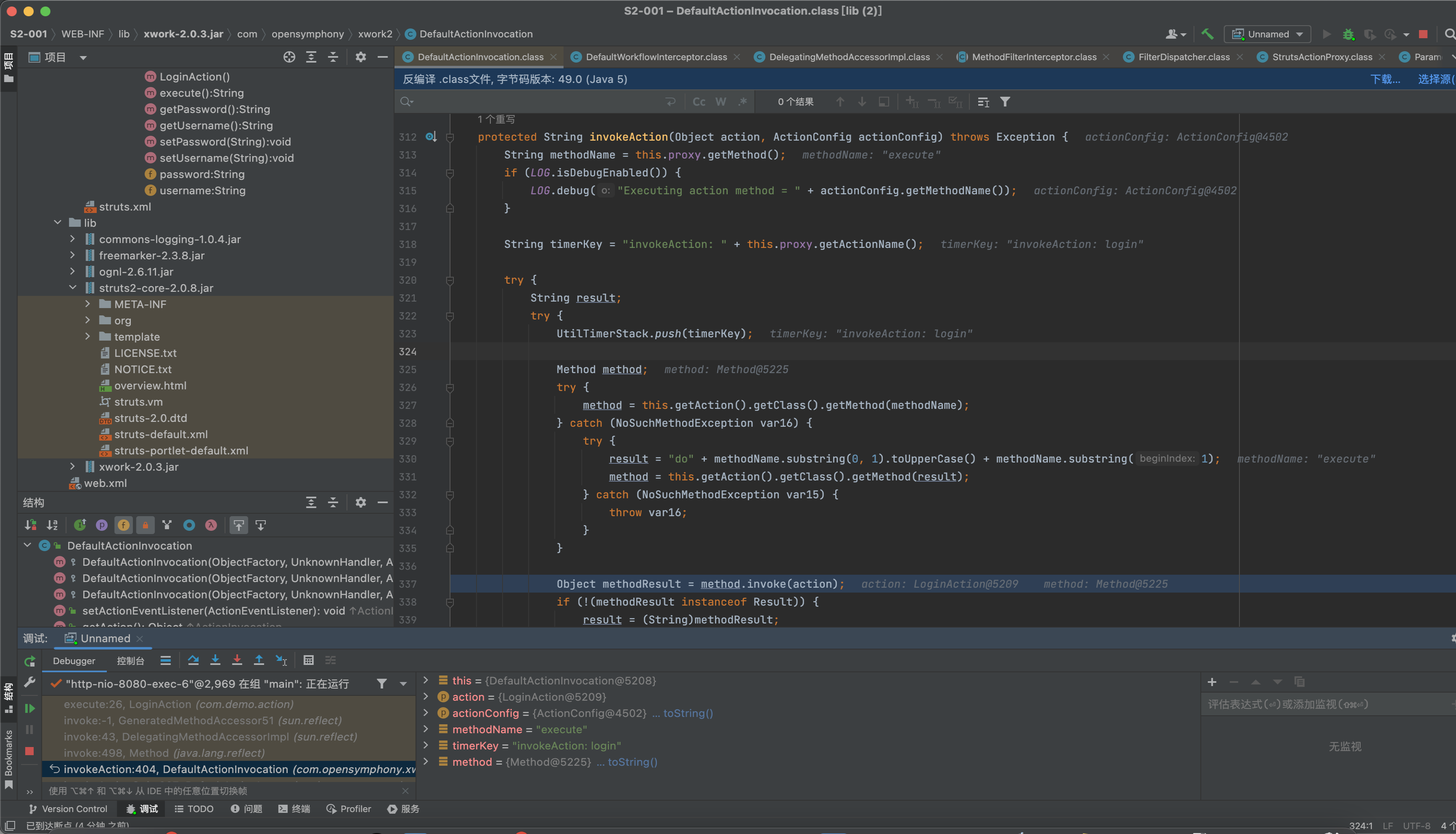Screen dimensions: 1456x834
Task: Collapse all in project panel toolbar
Action: [x=333, y=57]
